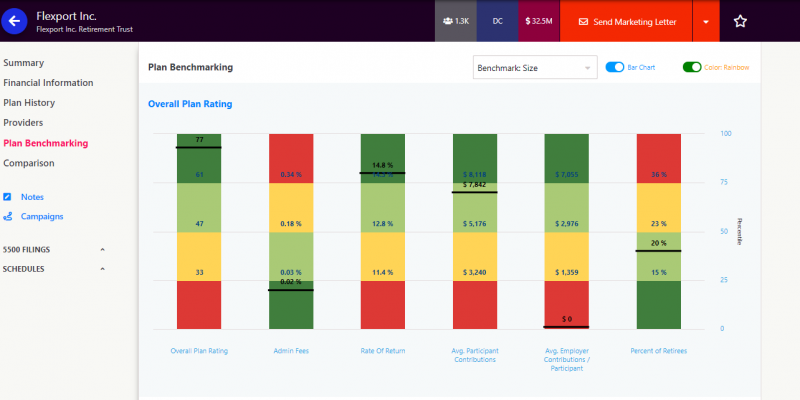Toggle the Color: Rainbow switch

click(692, 67)
